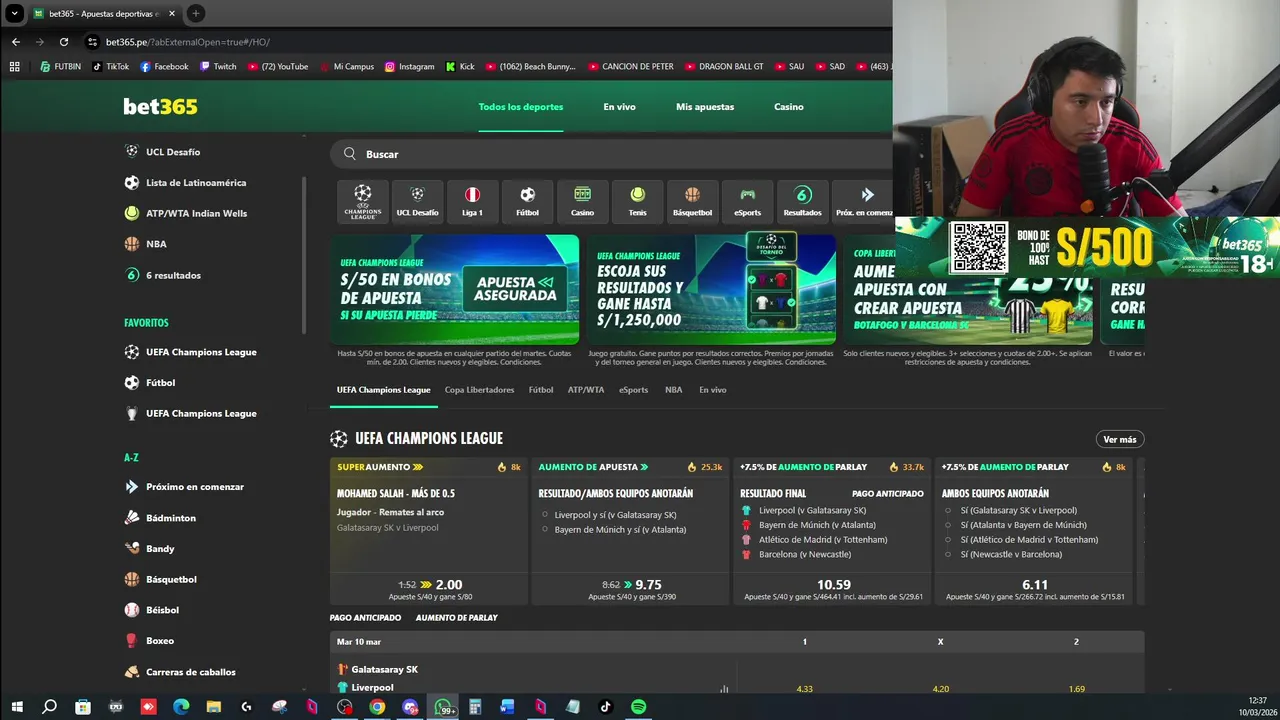Viewport: 1280px width, 720px height.
Task: Select the ATP/WTA sub-tab
Action: tap(586, 390)
